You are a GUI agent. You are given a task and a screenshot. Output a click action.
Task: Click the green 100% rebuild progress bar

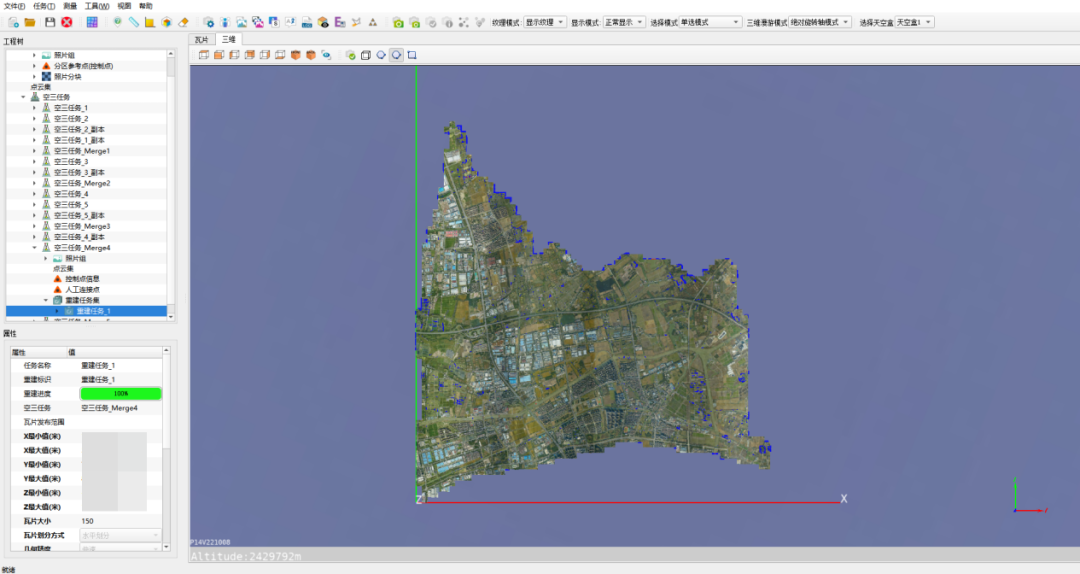tap(121, 393)
